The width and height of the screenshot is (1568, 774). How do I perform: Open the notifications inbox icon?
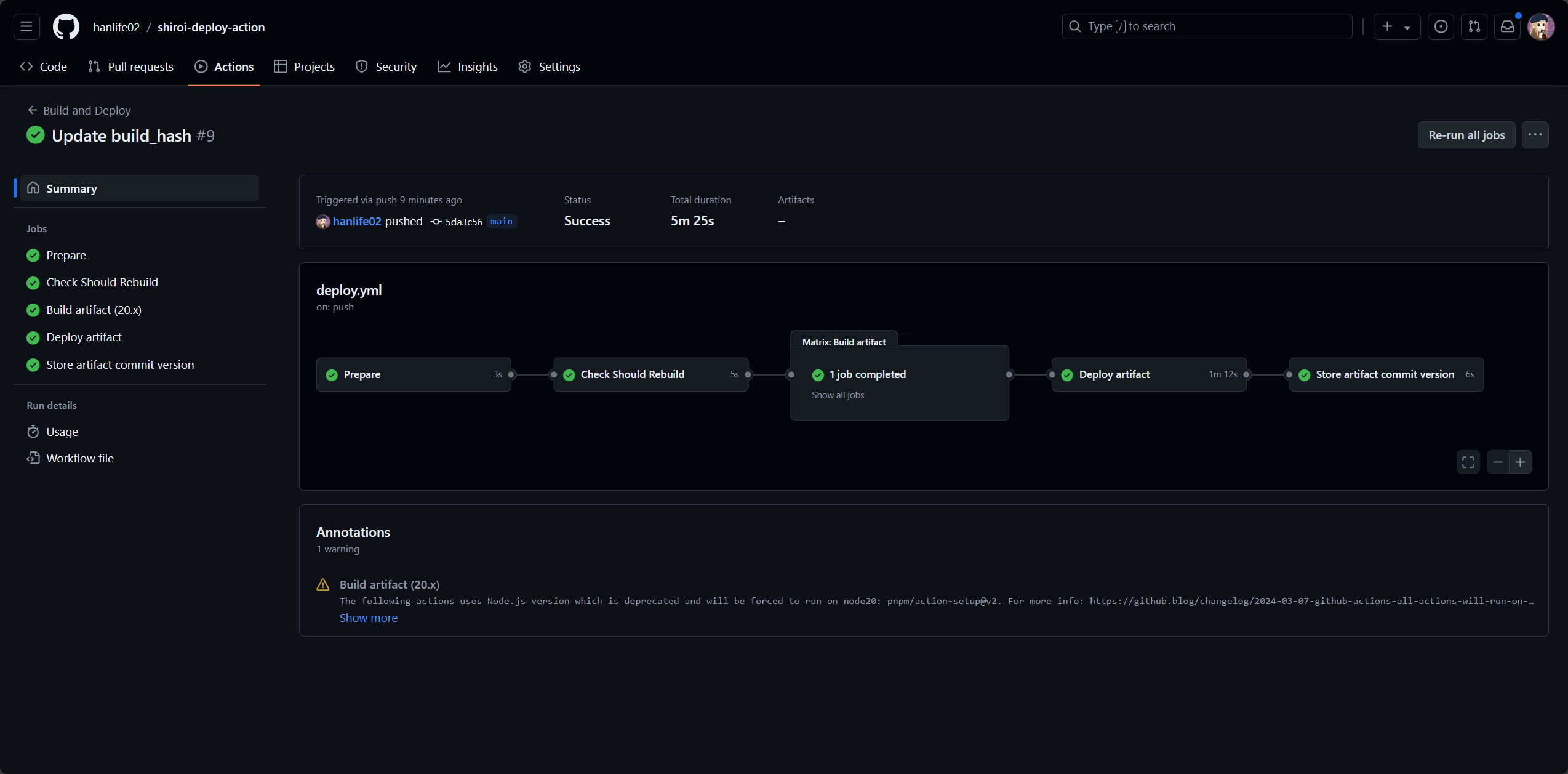(x=1507, y=26)
